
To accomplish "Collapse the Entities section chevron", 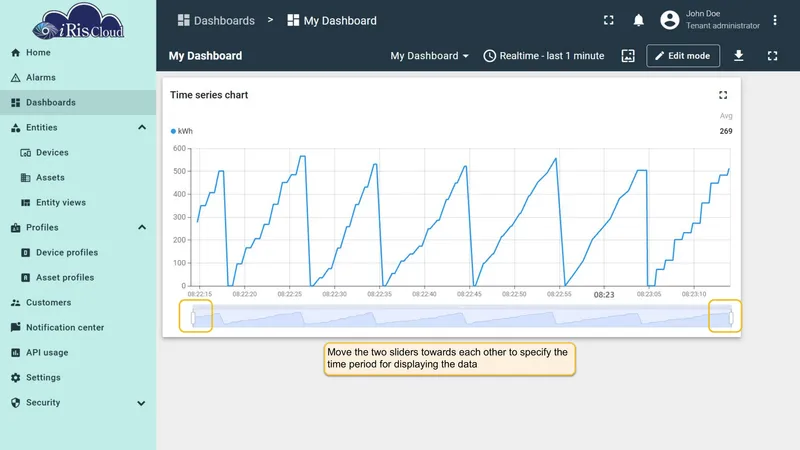I will click(x=142, y=128).
